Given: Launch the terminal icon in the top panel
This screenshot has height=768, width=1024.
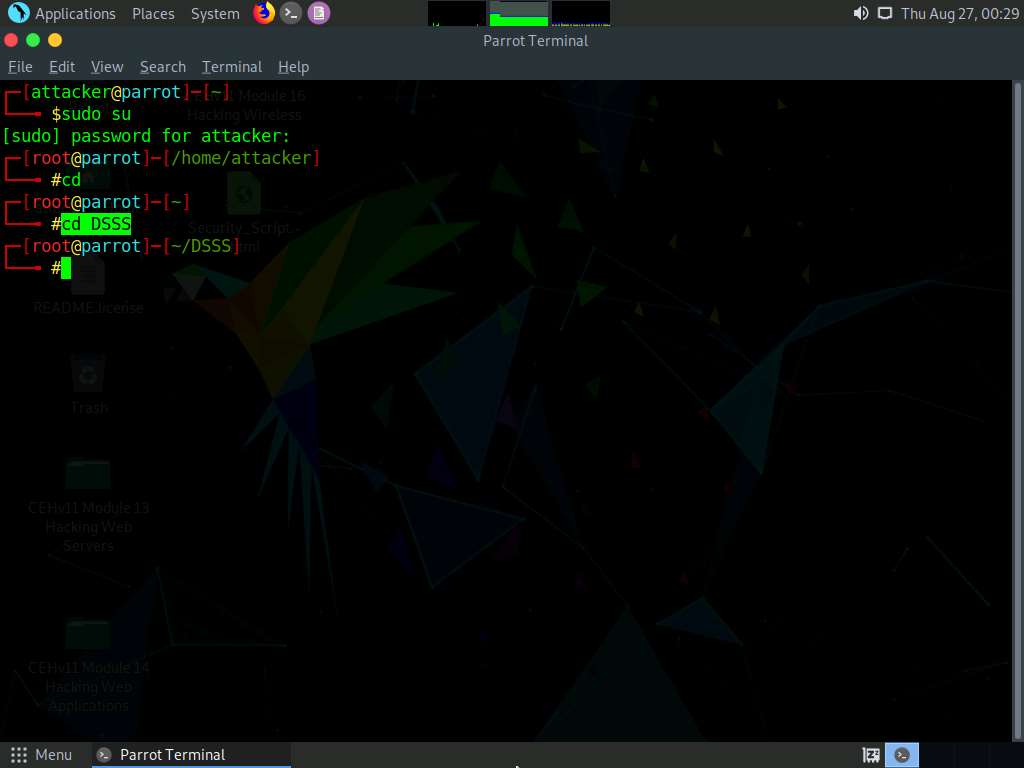Looking at the screenshot, I should point(291,13).
